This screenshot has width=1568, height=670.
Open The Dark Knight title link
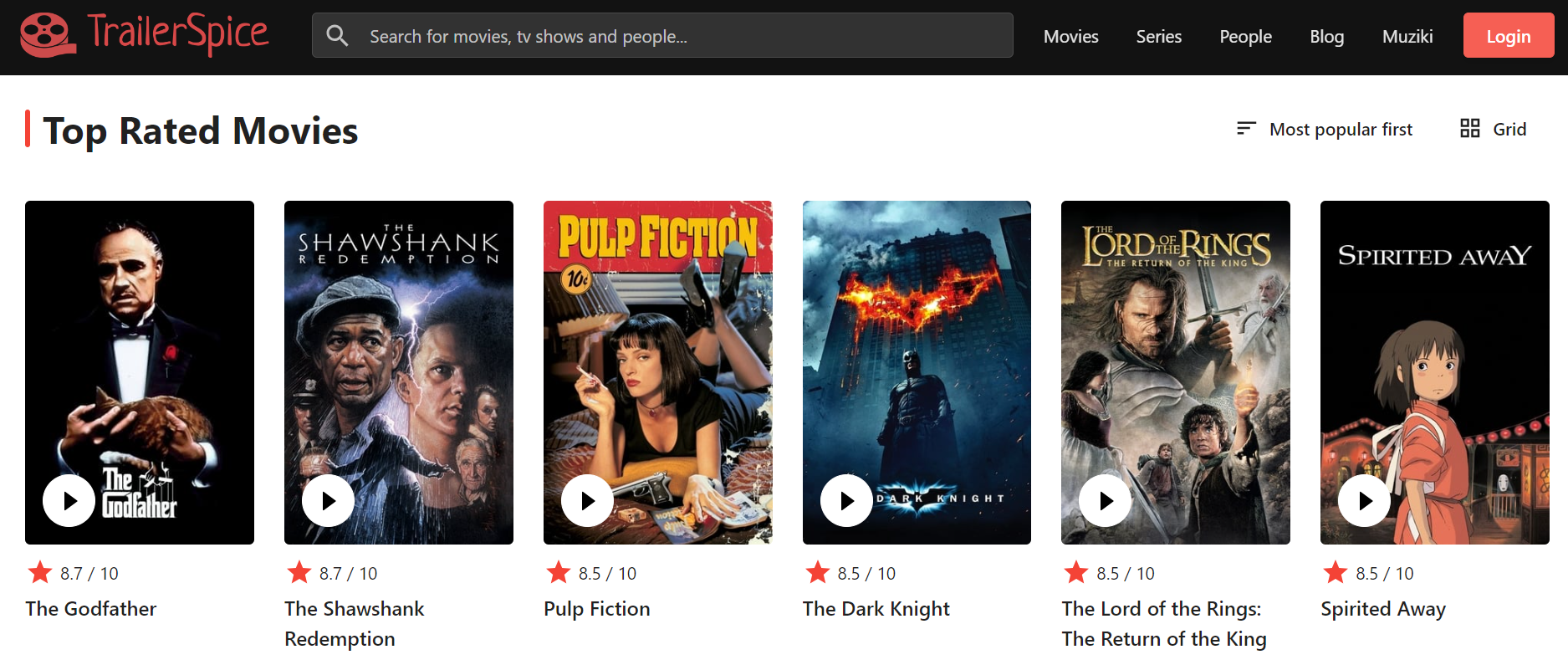(876, 609)
